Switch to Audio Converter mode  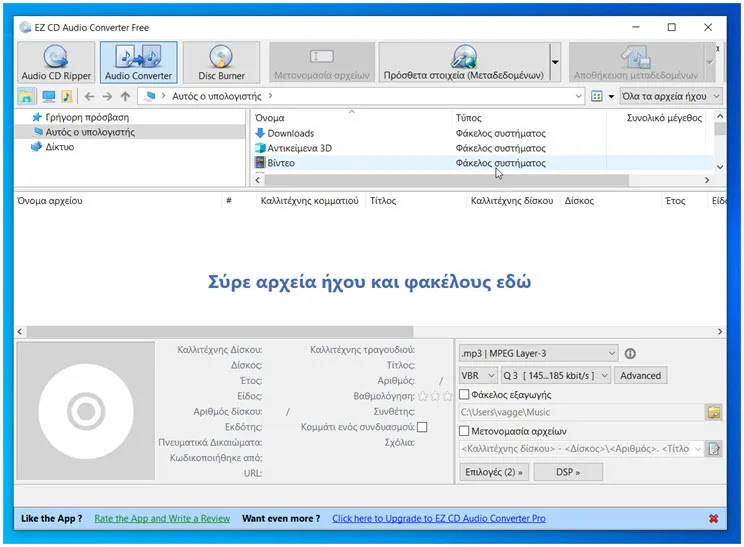coord(139,62)
